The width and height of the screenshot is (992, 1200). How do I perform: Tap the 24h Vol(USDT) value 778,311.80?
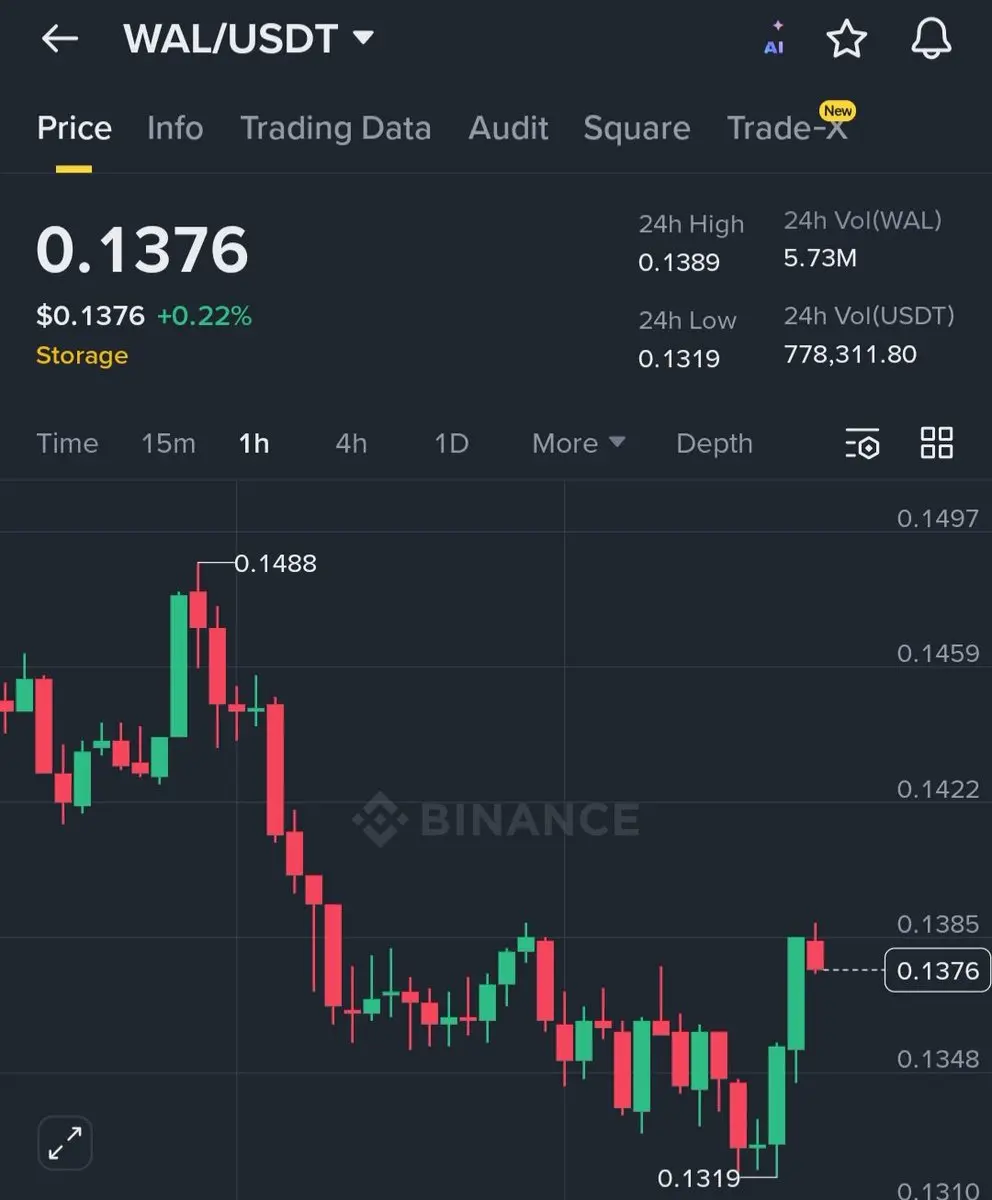point(850,353)
